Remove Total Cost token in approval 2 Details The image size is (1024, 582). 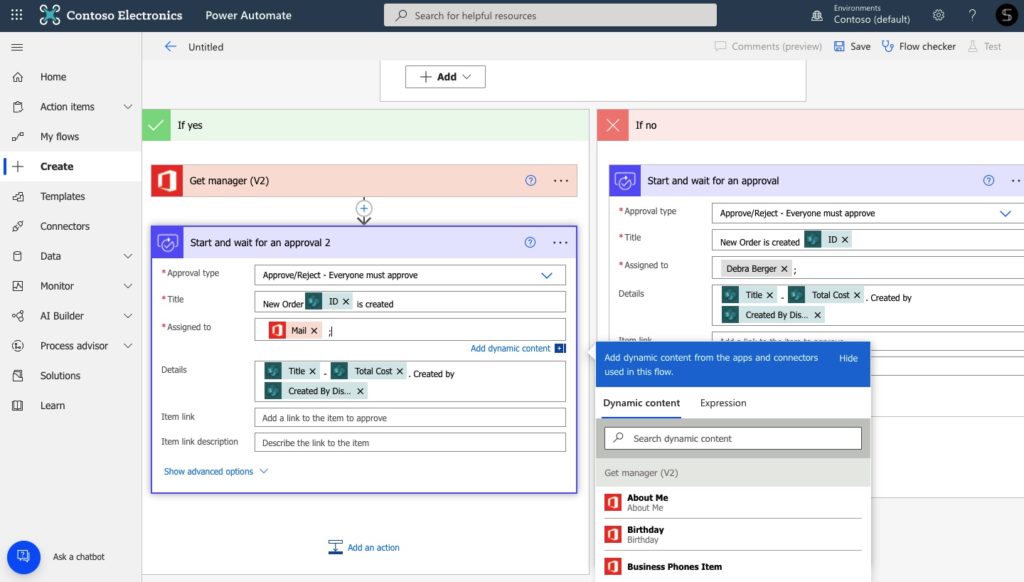400,371
